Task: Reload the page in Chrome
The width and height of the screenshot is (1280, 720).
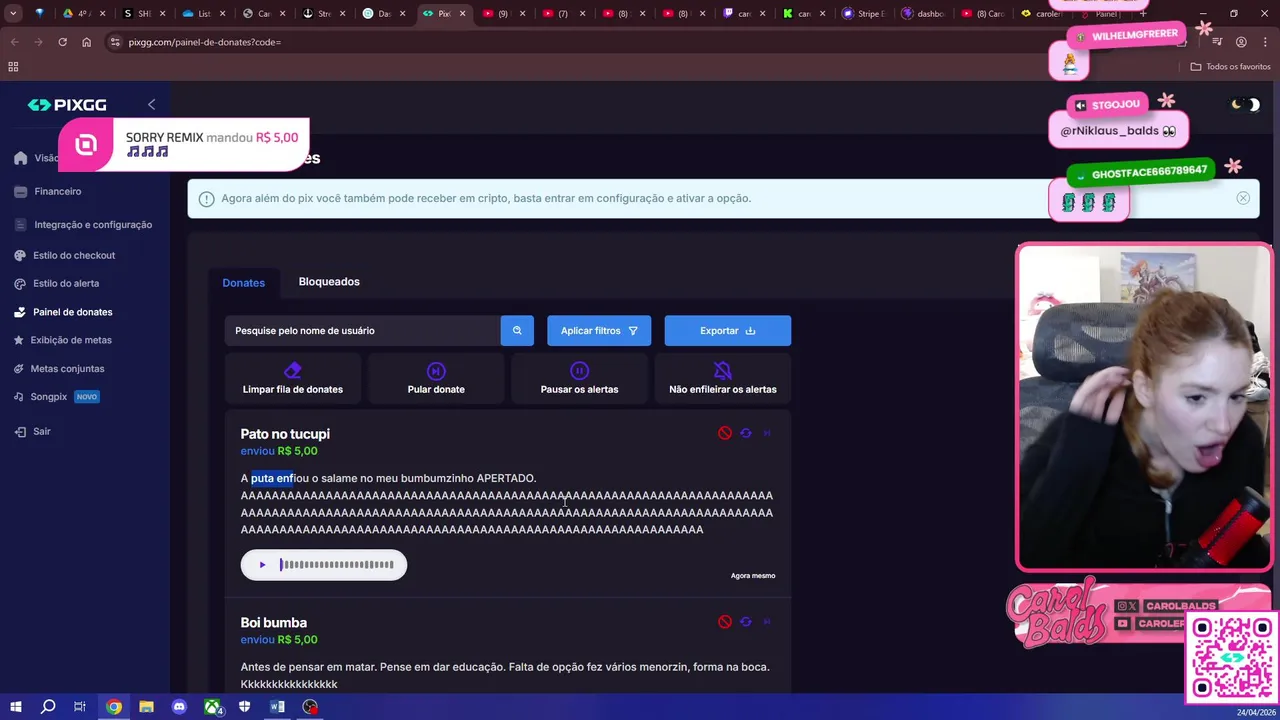Action: tap(62, 42)
